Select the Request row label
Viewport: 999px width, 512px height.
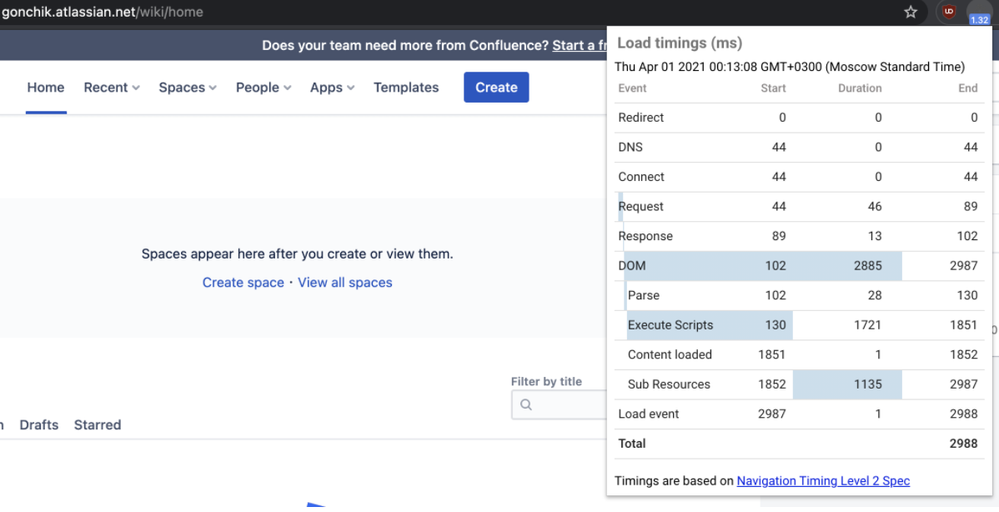pos(640,206)
